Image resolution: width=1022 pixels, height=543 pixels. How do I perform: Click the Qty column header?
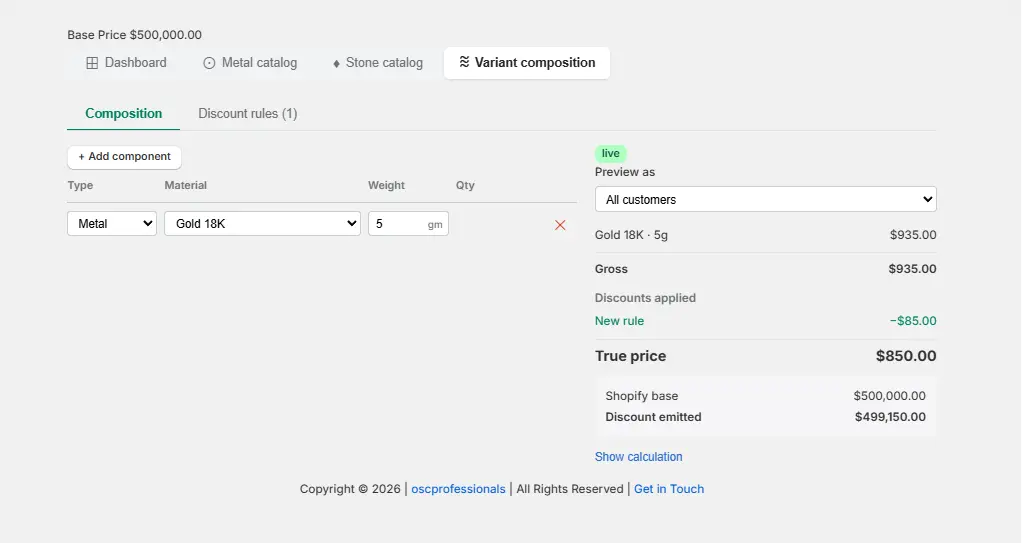tap(465, 185)
